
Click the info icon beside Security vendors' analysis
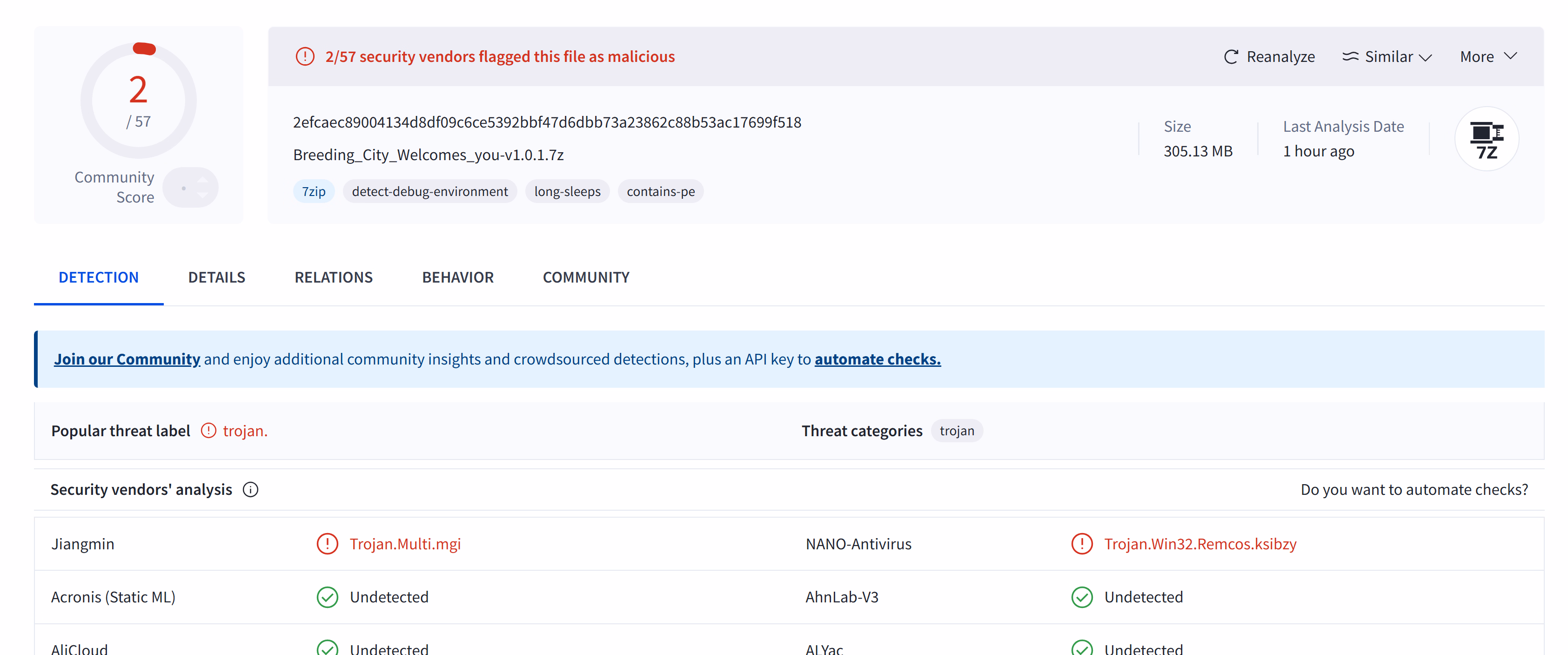tap(250, 489)
